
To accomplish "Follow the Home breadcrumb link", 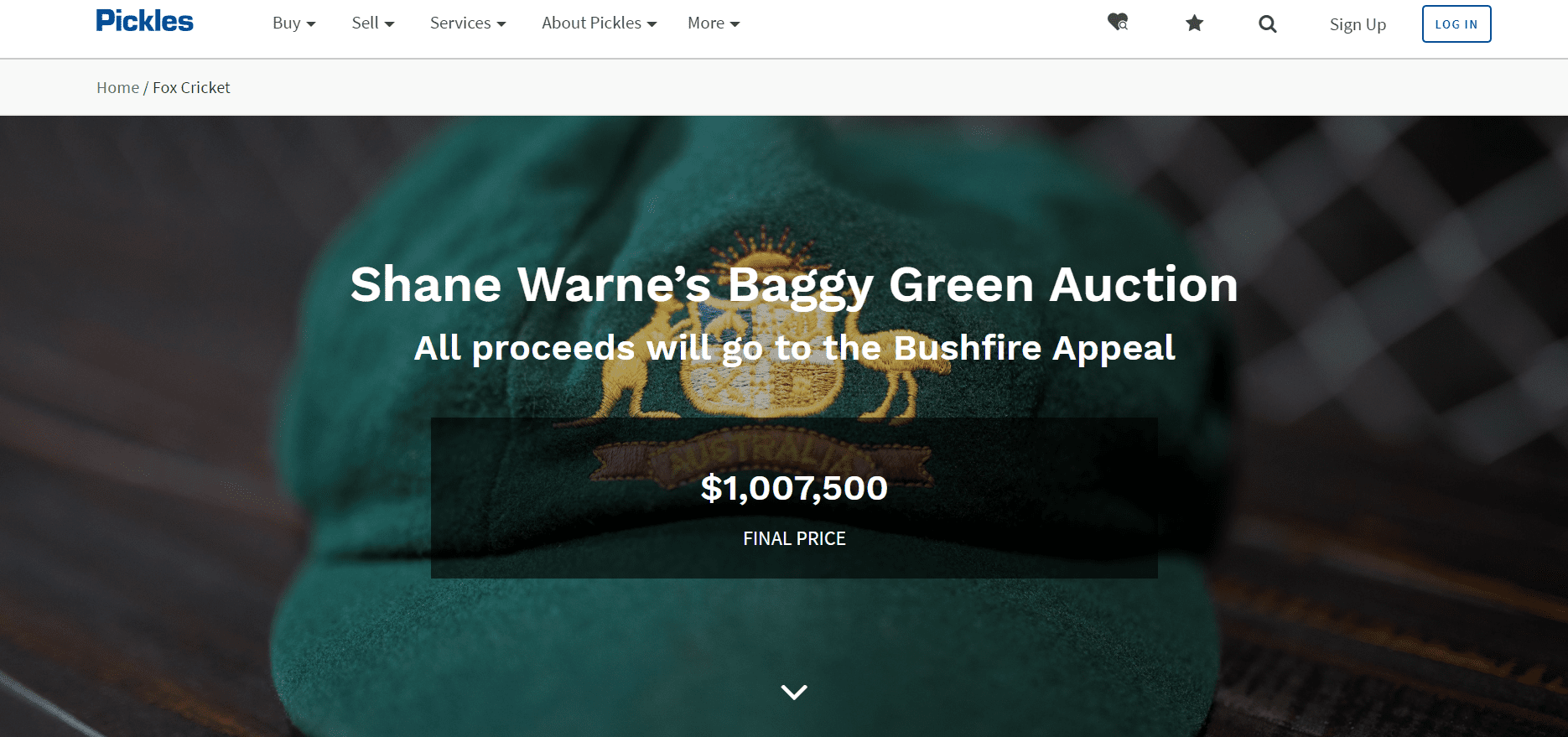I will pyautogui.click(x=117, y=87).
